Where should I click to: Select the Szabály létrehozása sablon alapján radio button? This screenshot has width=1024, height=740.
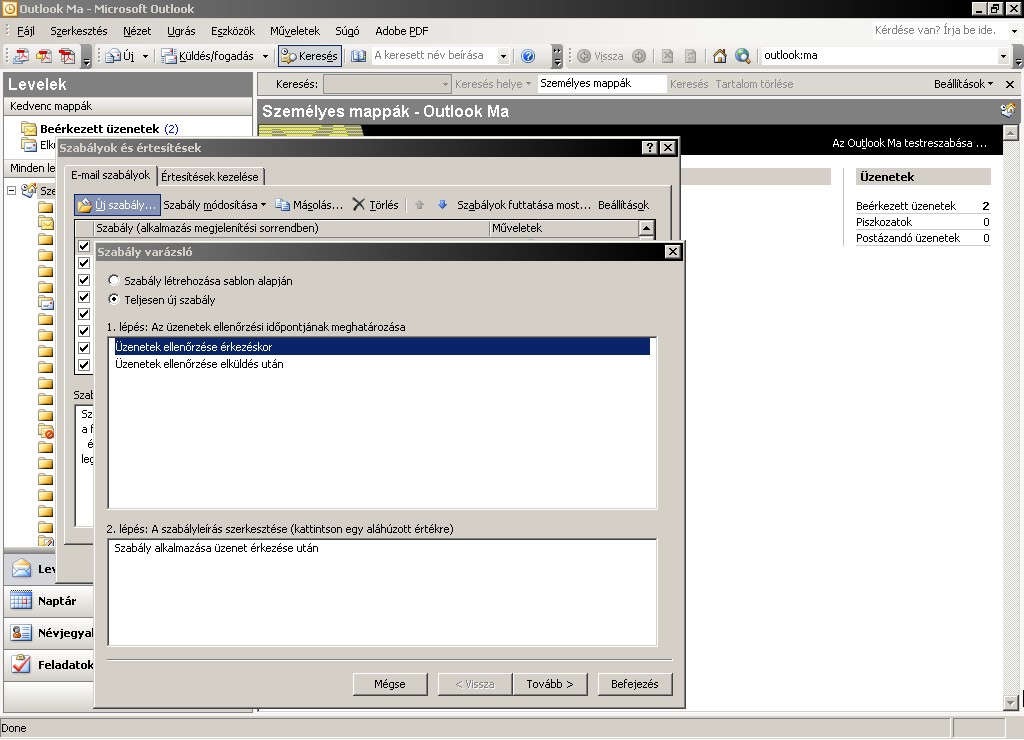(x=113, y=281)
